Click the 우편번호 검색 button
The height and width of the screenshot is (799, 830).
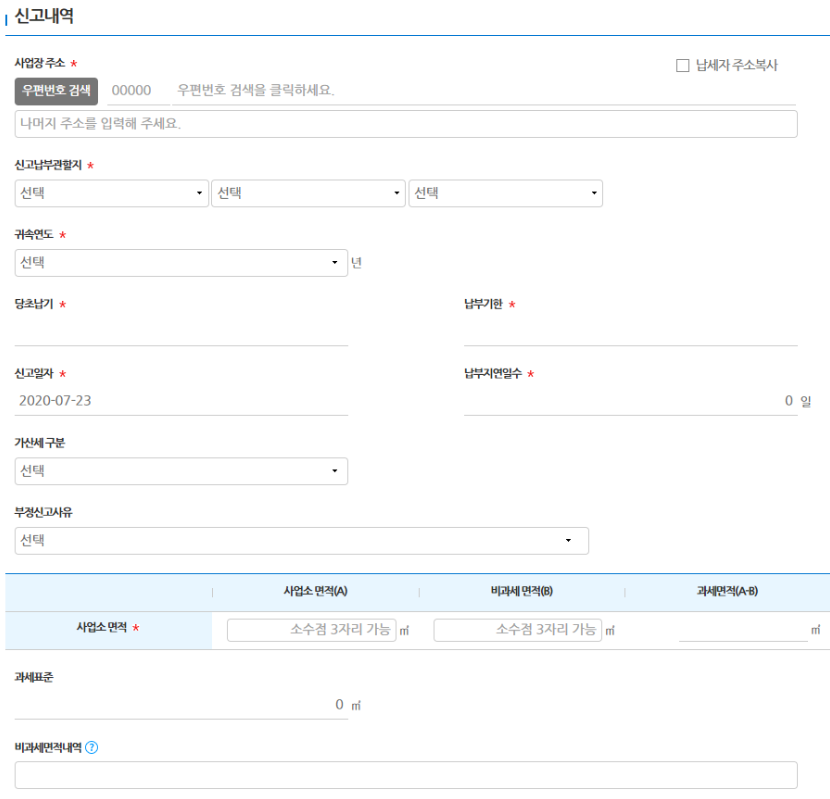coord(56,91)
